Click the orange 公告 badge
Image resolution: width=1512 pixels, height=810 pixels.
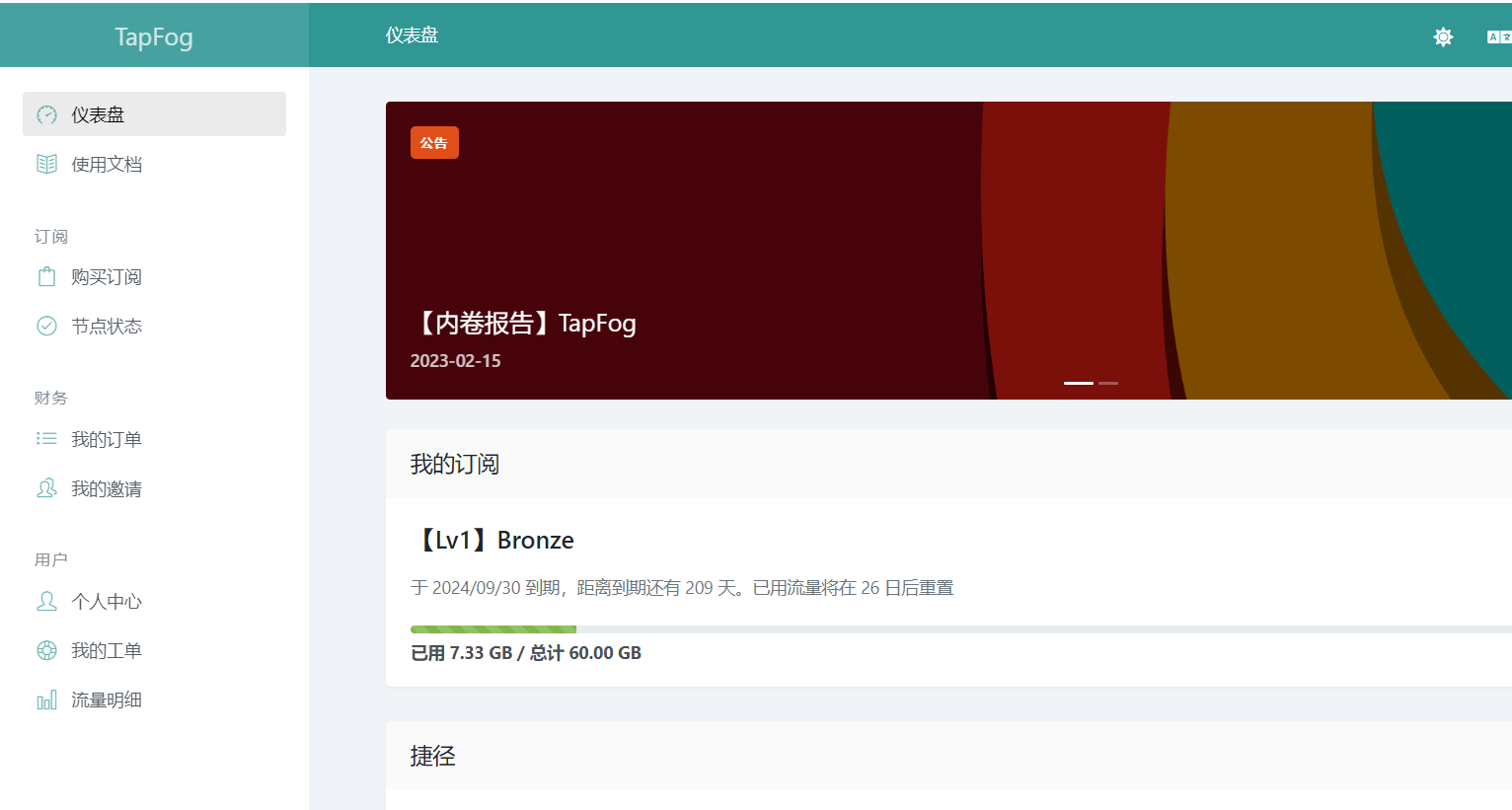pyautogui.click(x=434, y=143)
